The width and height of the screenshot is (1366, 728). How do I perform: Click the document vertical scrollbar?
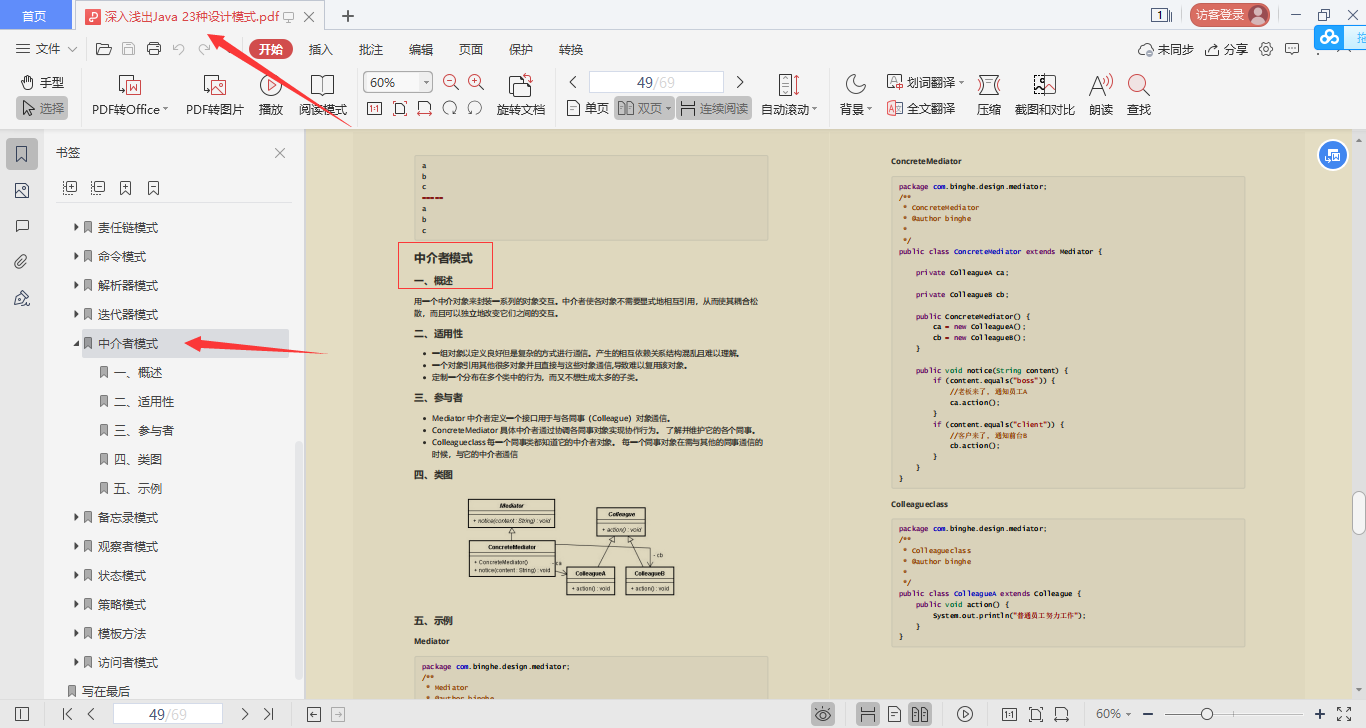tap(1358, 513)
